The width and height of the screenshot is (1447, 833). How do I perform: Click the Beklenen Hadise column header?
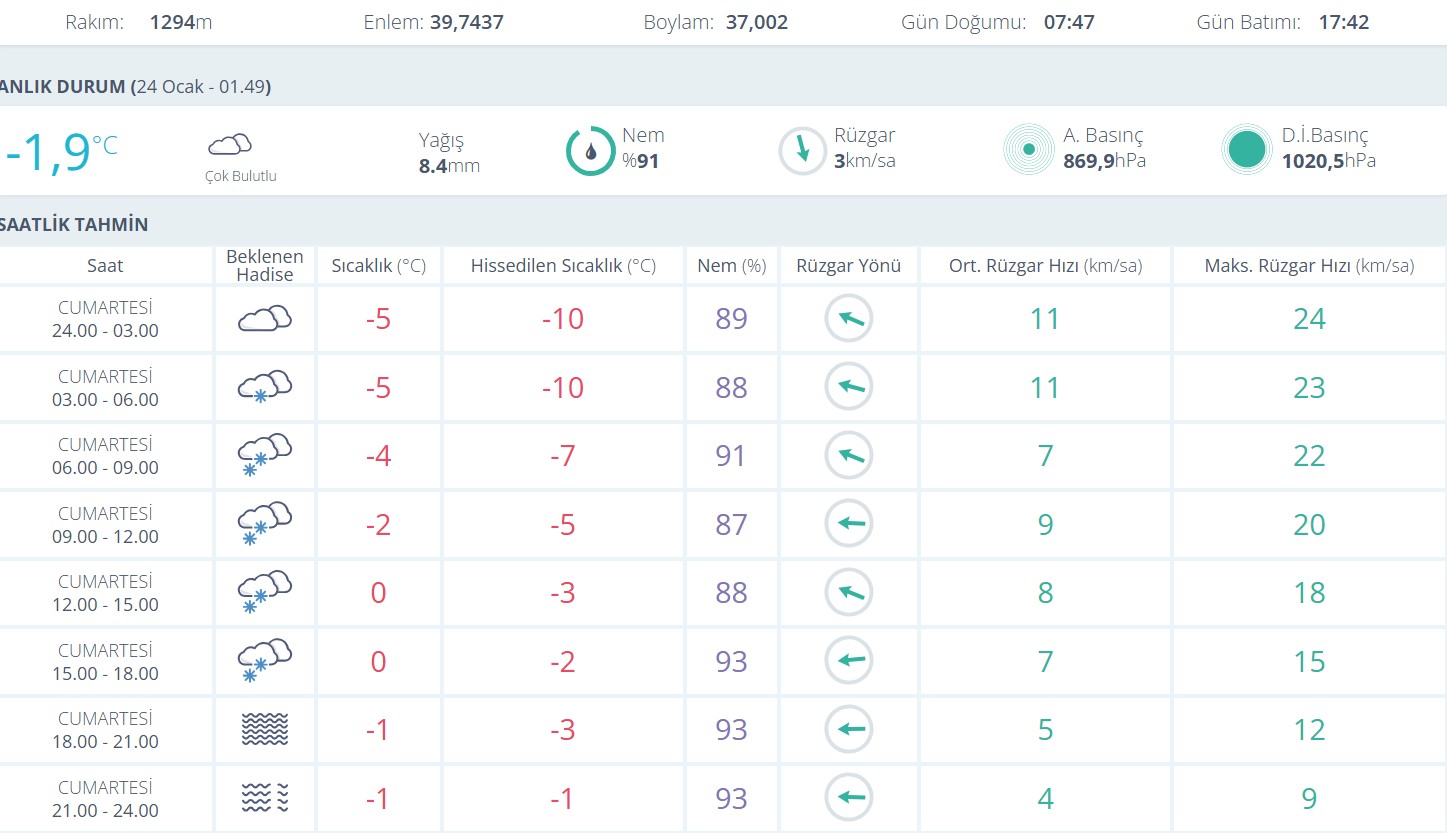pos(264,266)
